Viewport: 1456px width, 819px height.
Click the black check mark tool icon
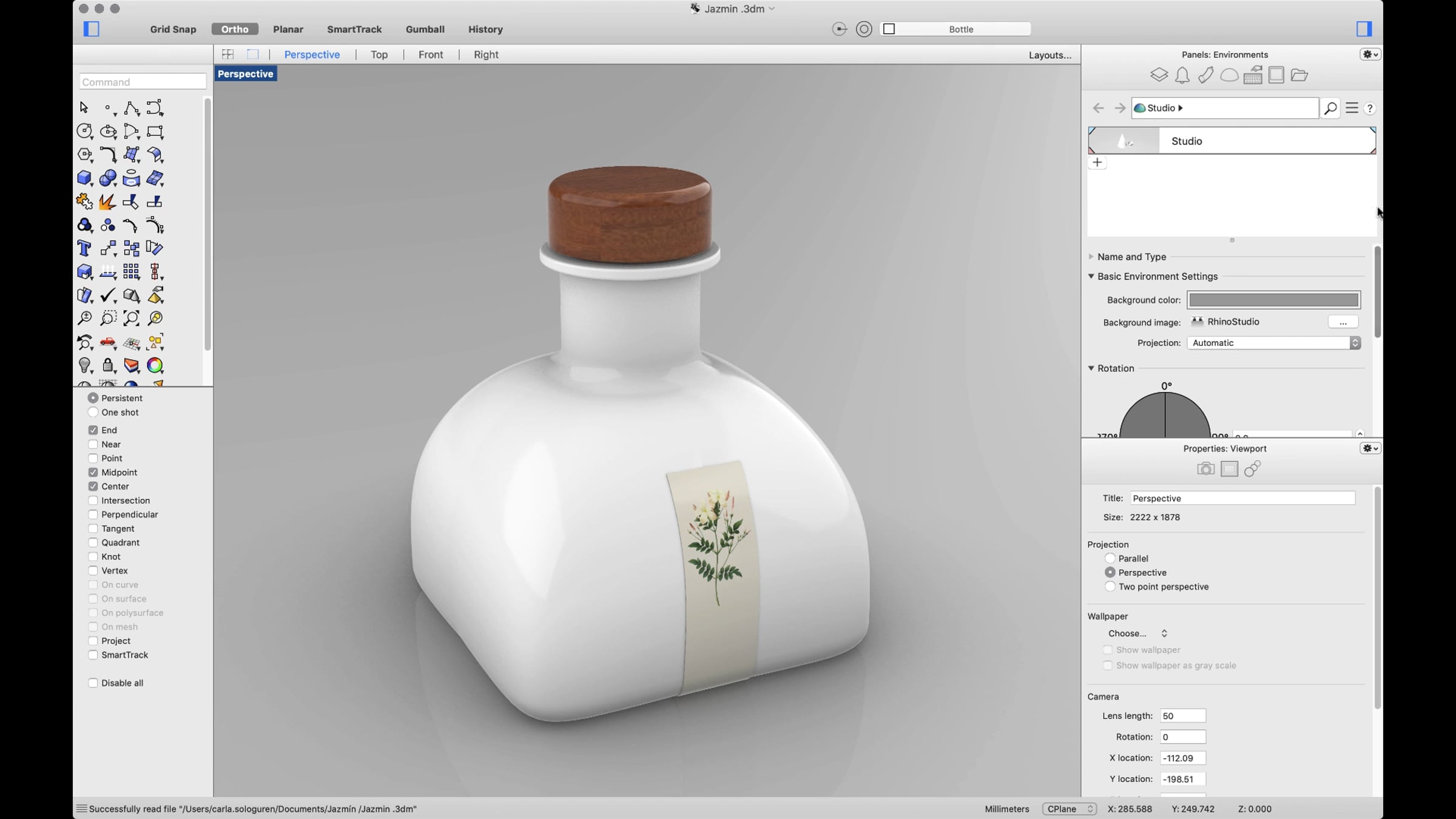108,295
